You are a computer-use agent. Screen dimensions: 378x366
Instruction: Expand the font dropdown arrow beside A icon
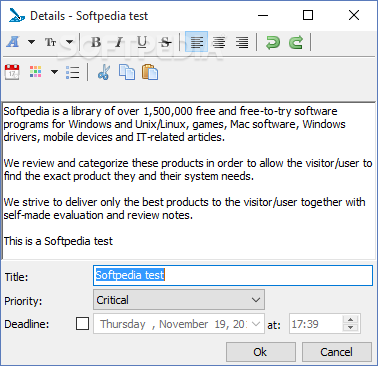(31, 42)
